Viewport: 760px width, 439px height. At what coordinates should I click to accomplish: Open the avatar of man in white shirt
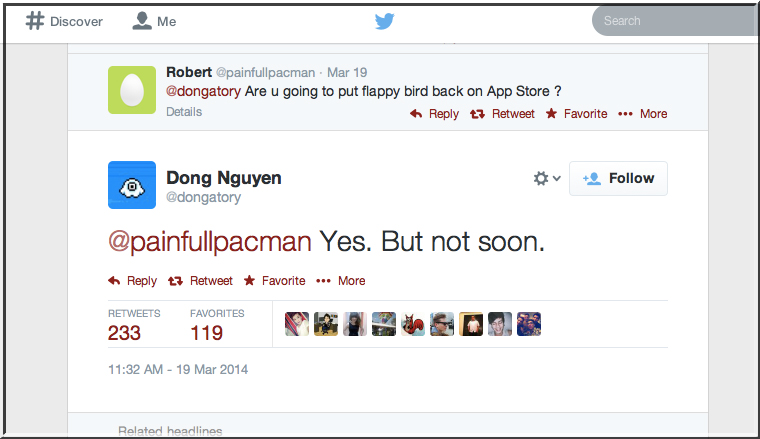pyautogui.click(x=471, y=324)
